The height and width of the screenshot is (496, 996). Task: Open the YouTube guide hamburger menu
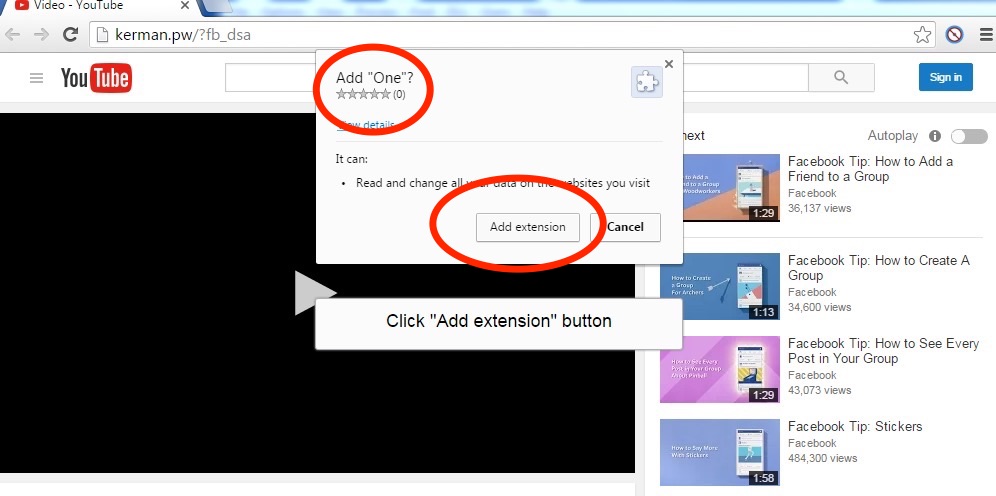pyautogui.click(x=37, y=78)
